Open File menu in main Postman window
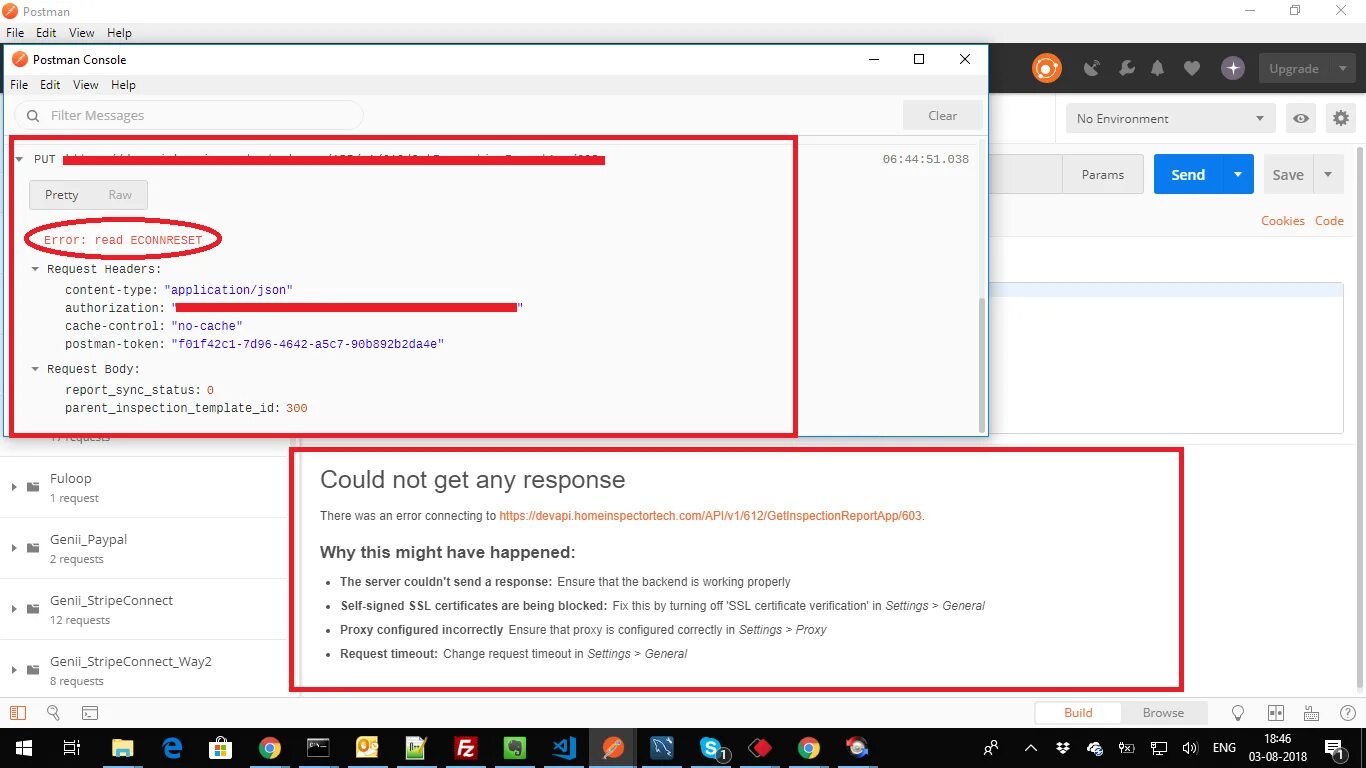 coord(15,33)
